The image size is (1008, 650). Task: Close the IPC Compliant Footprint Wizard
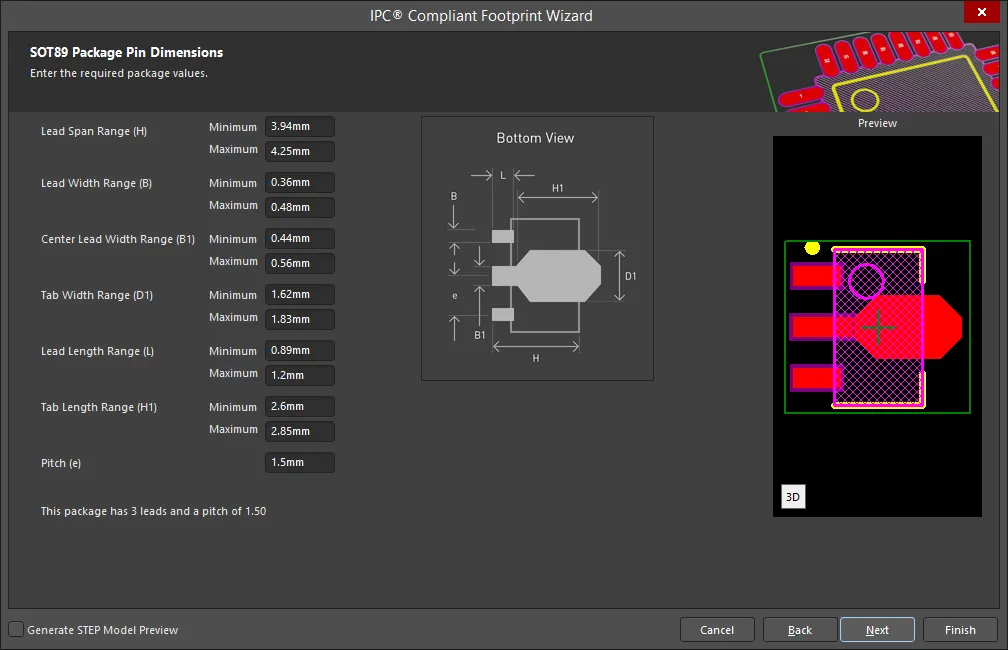(x=982, y=12)
